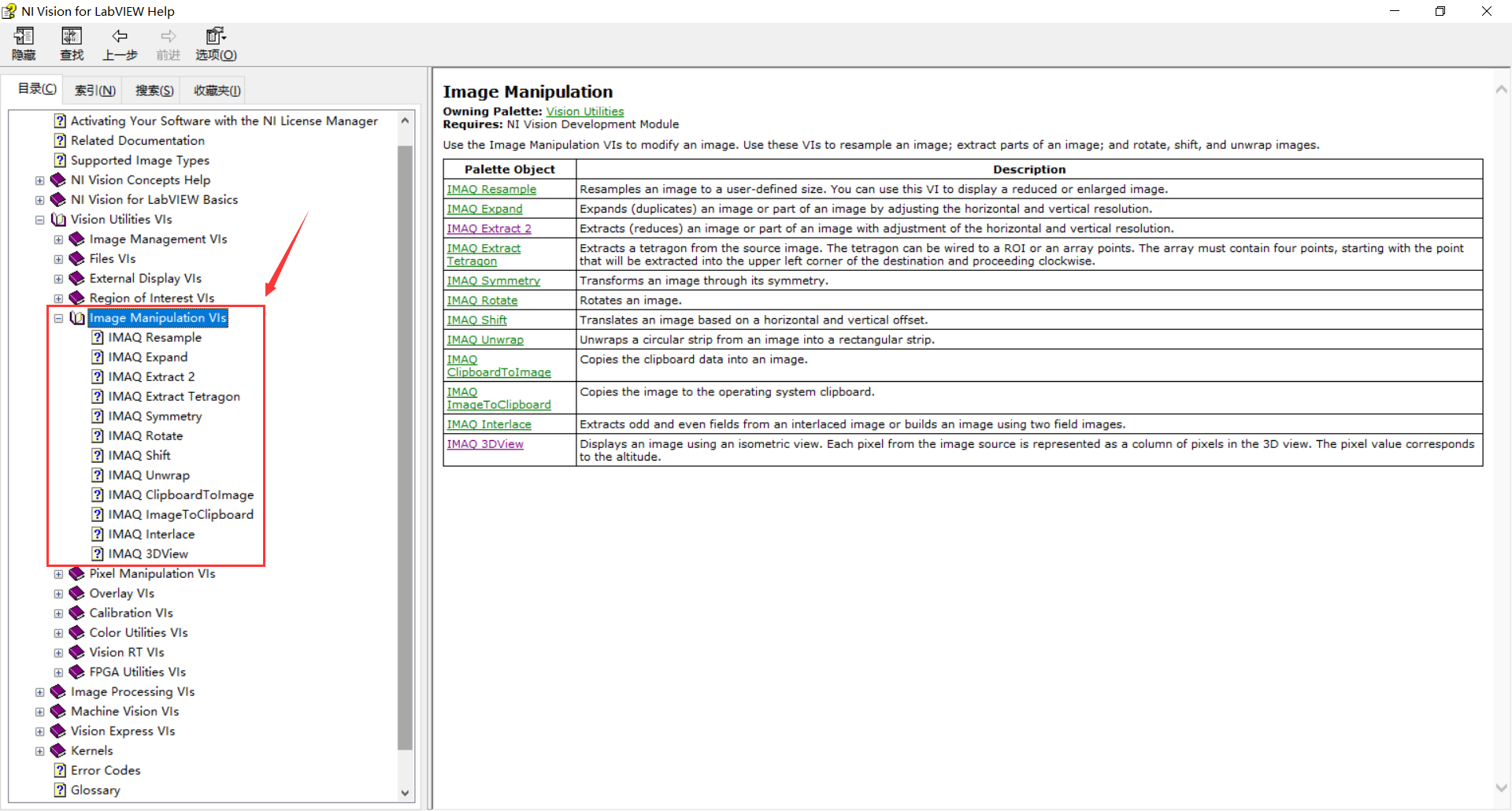Viewport: 1512px width, 811px height.
Task: Expand the Color Utilities VIs node
Action: [x=58, y=633]
